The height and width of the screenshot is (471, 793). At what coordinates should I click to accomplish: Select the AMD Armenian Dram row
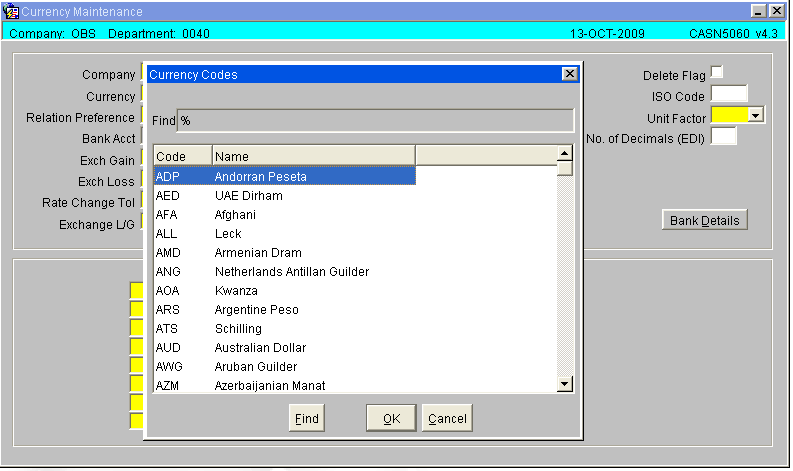[285, 252]
